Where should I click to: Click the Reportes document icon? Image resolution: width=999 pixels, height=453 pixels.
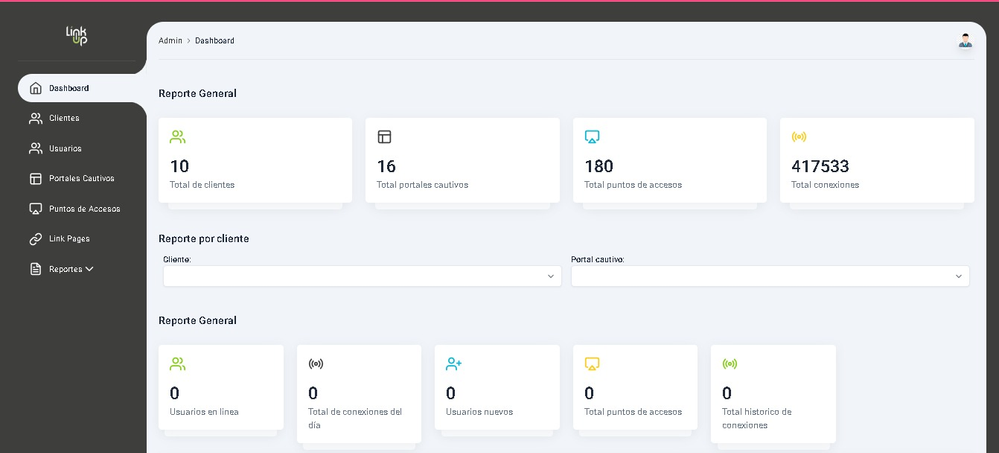coord(36,269)
